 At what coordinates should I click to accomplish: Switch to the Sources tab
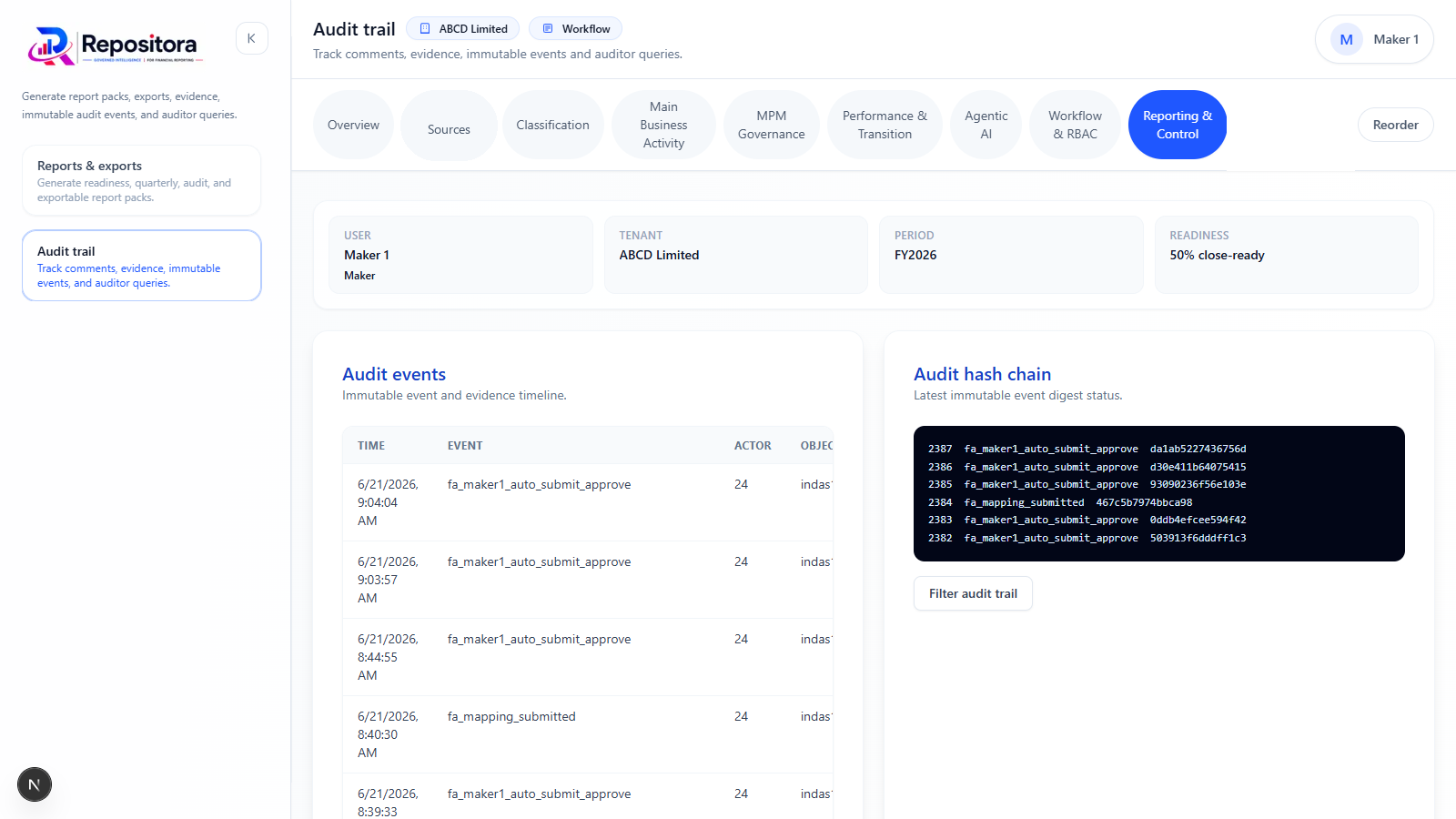(449, 126)
